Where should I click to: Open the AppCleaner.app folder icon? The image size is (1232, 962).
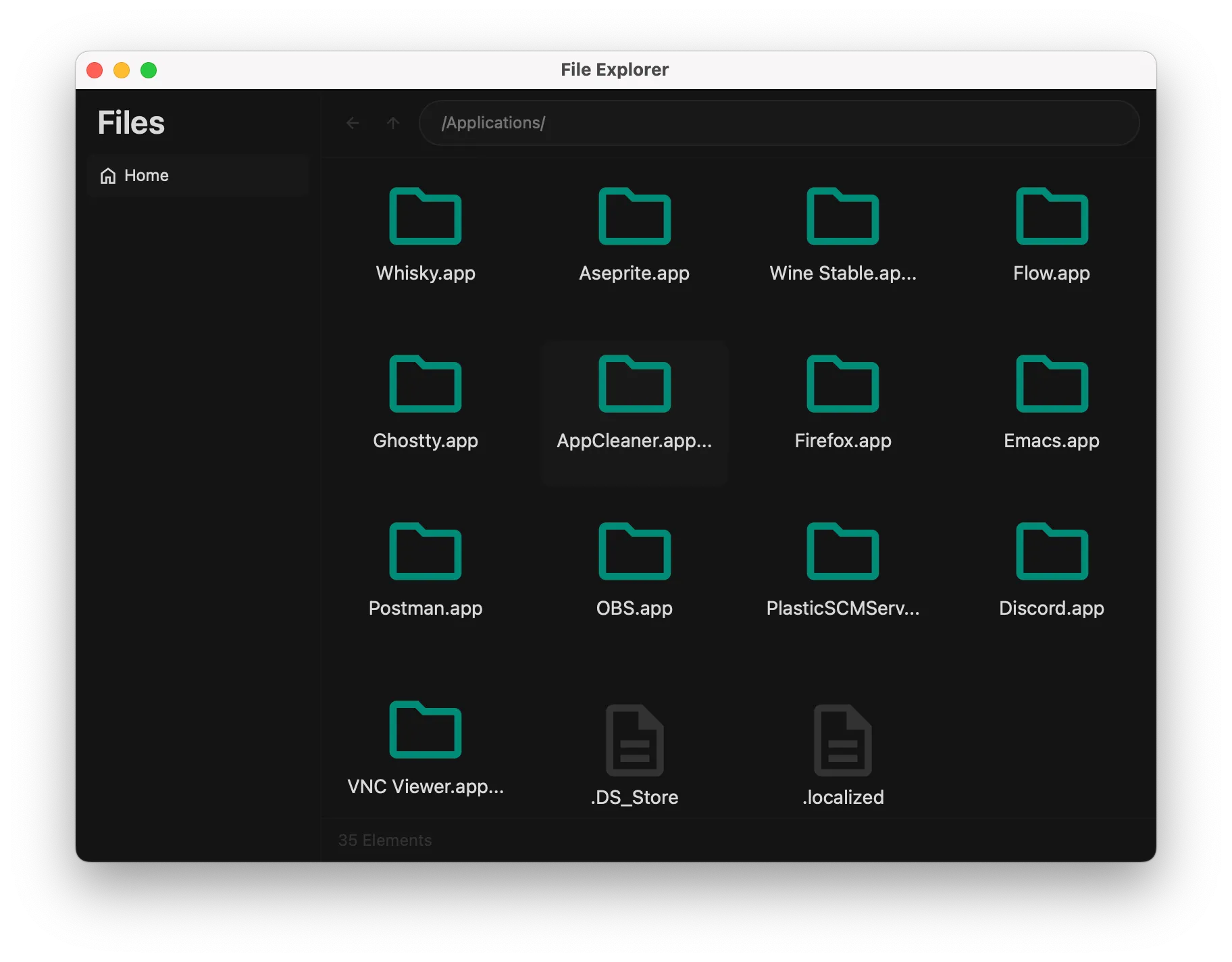tap(634, 384)
